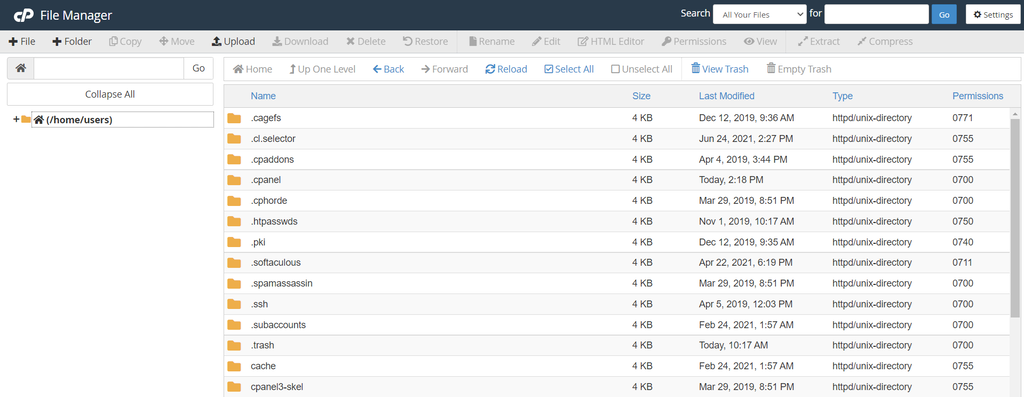Reload the file listing
This screenshot has height=397, width=1024.
(506, 69)
